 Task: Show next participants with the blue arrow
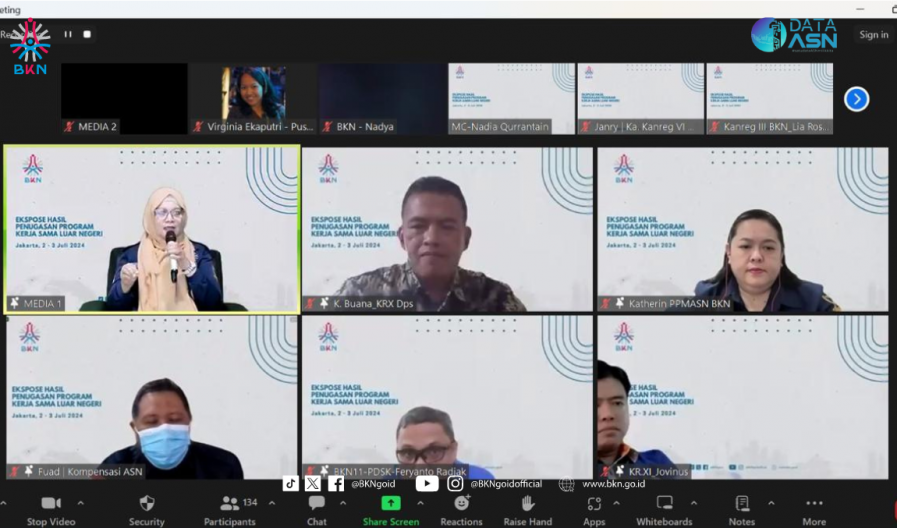[856, 99]
